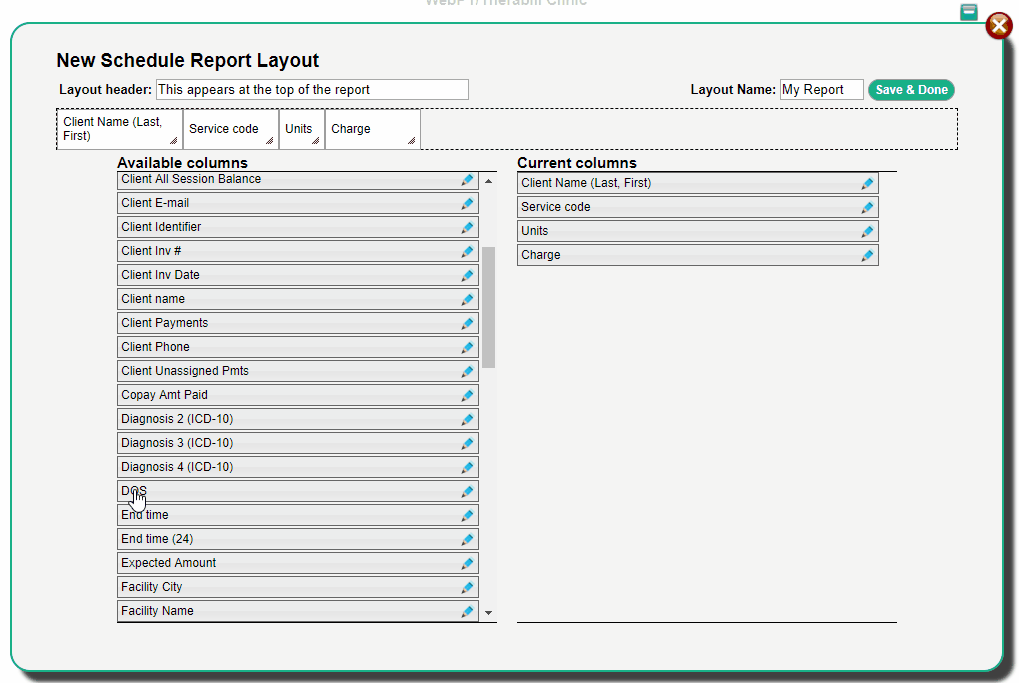Select Client Name (Last, First) in Current columns
Viewport: 1019px width, 683px height.
(x=697, y=183)
